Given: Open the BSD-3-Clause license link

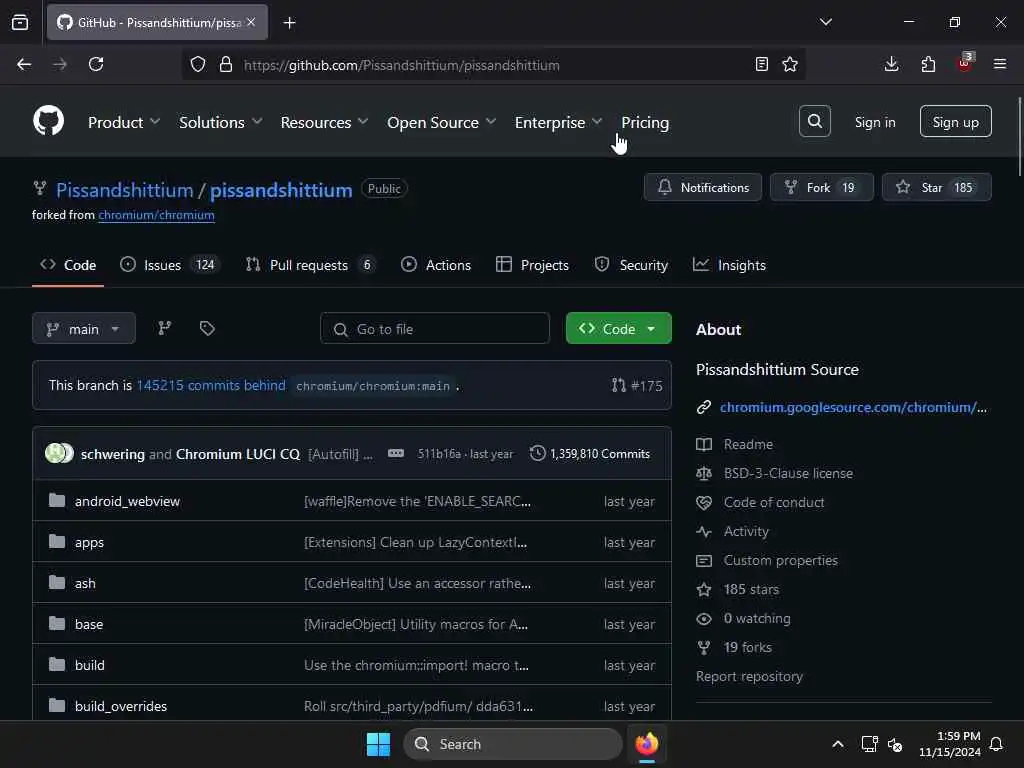Looking at the screenshot, I should (x=788, y=473).
